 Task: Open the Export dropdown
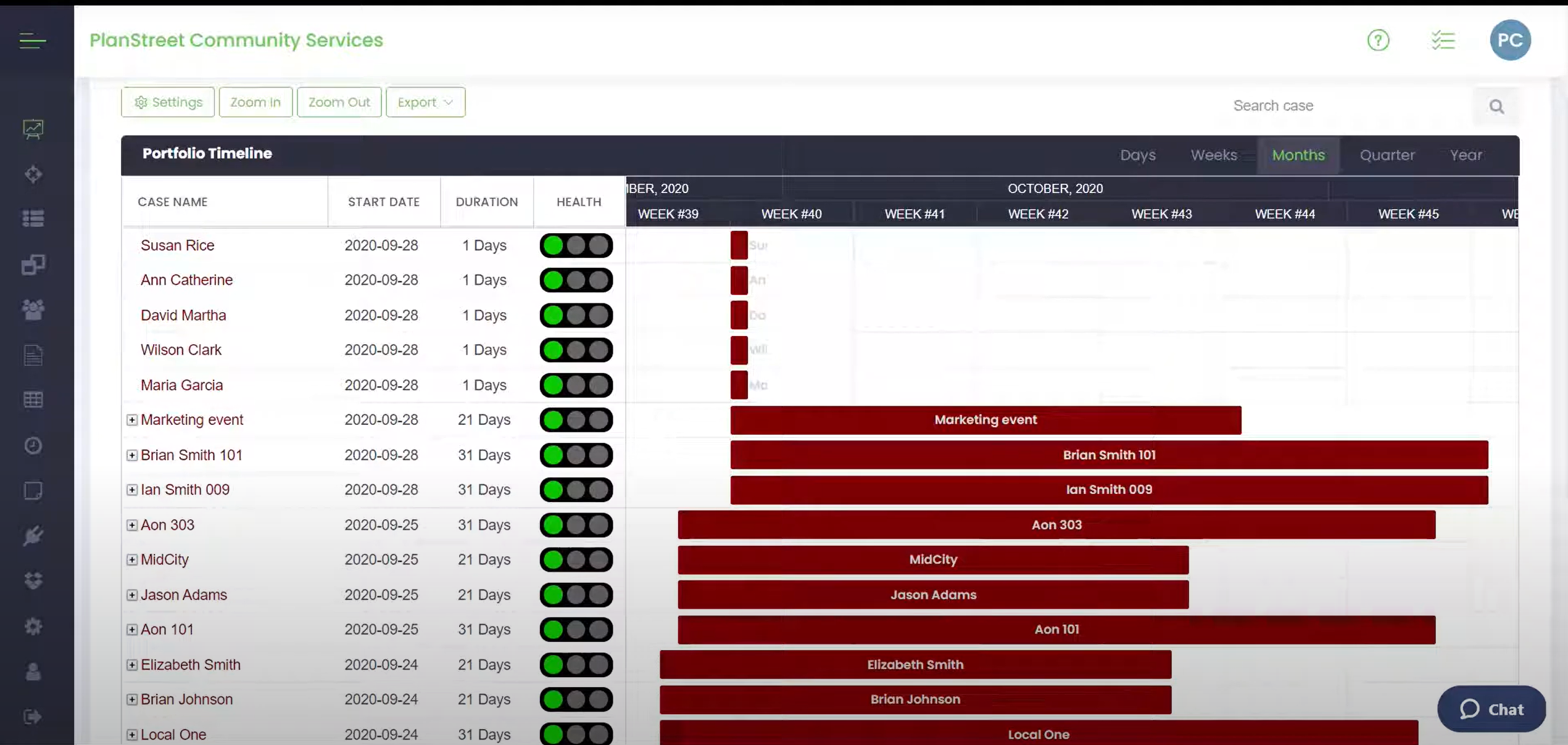click(x=425, y=102)
